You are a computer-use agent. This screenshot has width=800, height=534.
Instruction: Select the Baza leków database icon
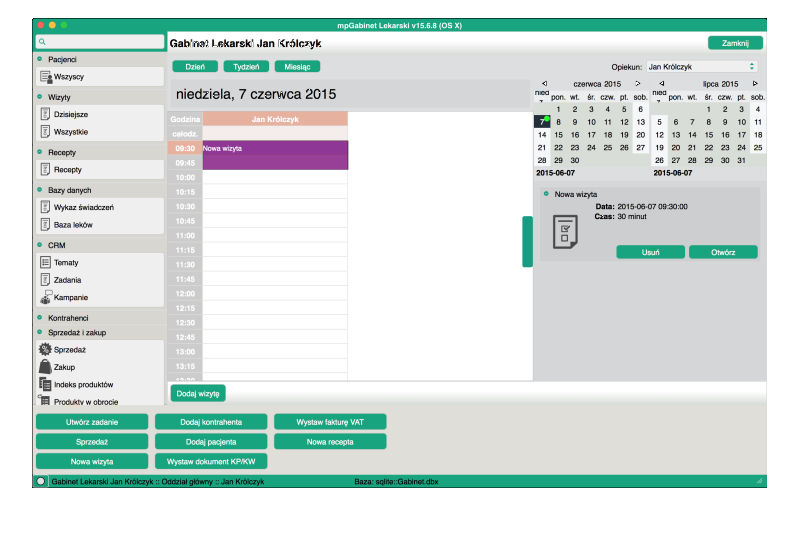point(46,225)
